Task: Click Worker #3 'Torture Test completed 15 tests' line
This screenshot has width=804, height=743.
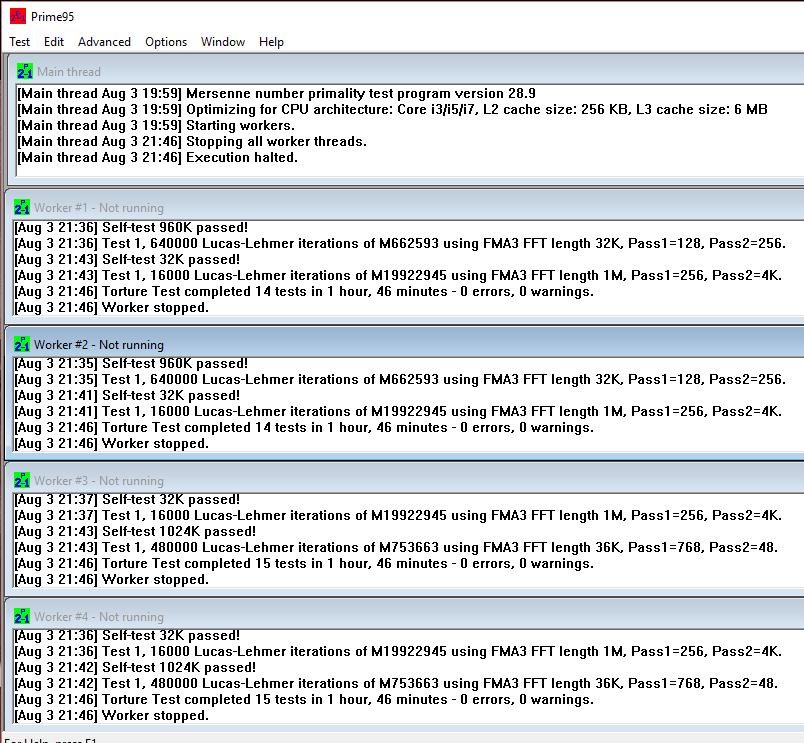Action: click(x=304, y=563)
